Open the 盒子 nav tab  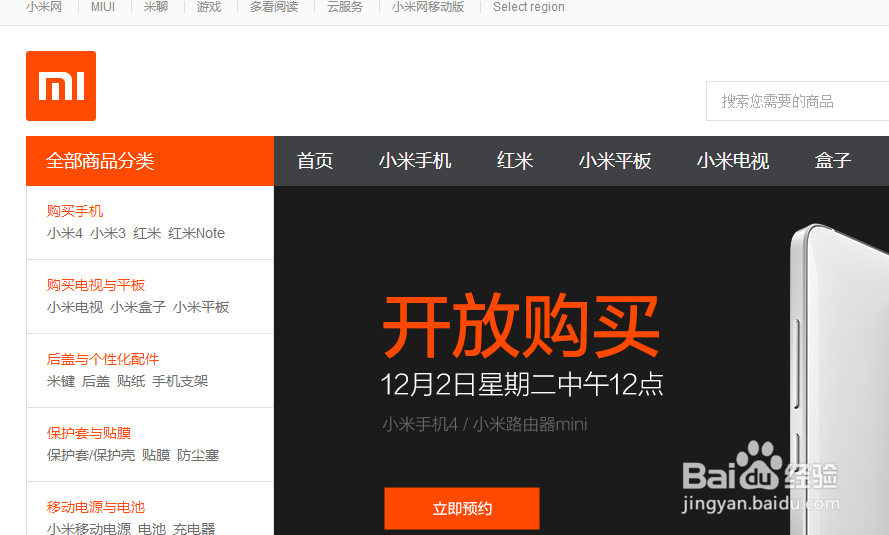click(x=833, y=161)
